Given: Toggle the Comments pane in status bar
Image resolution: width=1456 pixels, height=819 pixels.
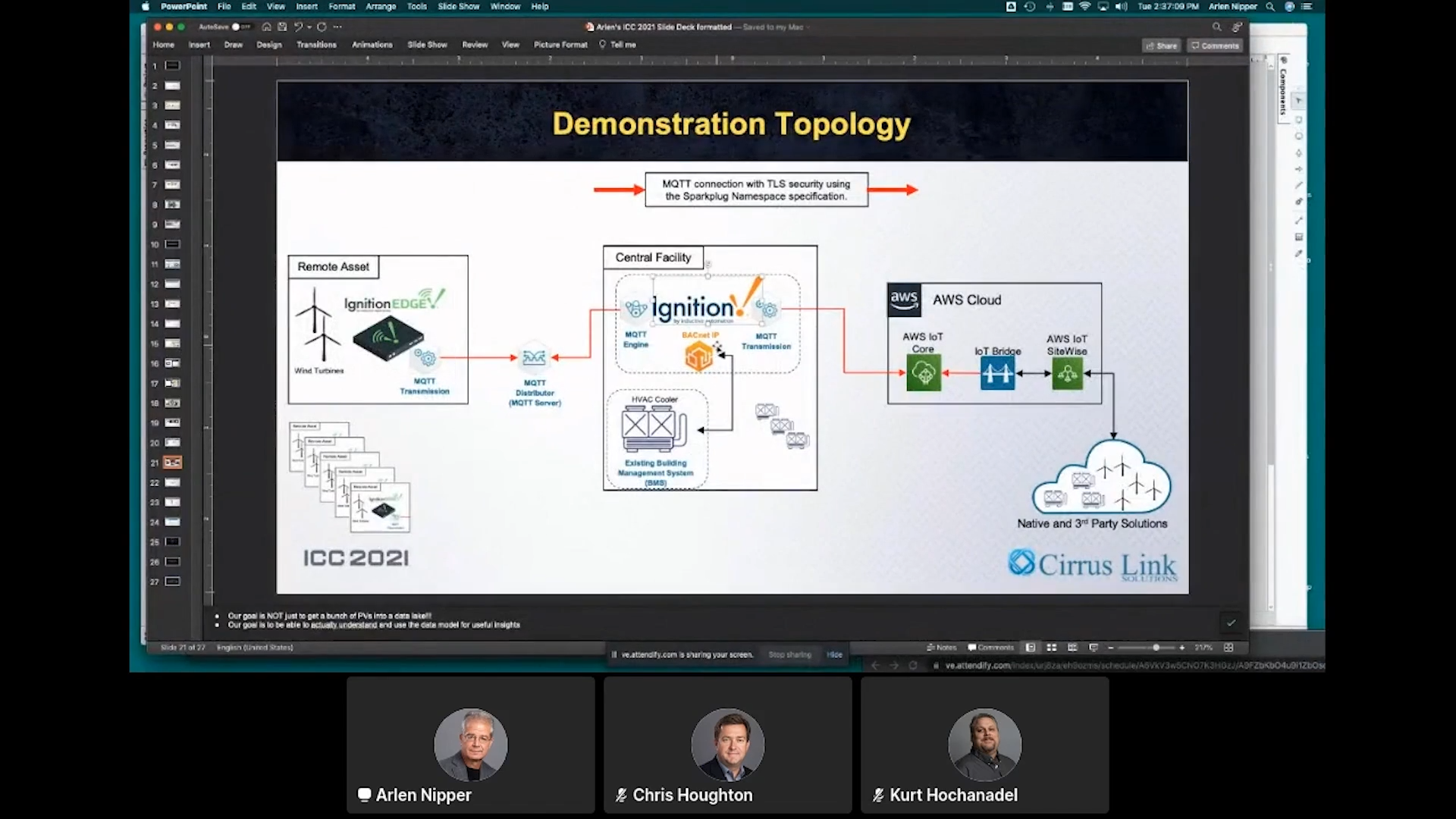Looking at the screenshot, I should click(x=990, y=648).
